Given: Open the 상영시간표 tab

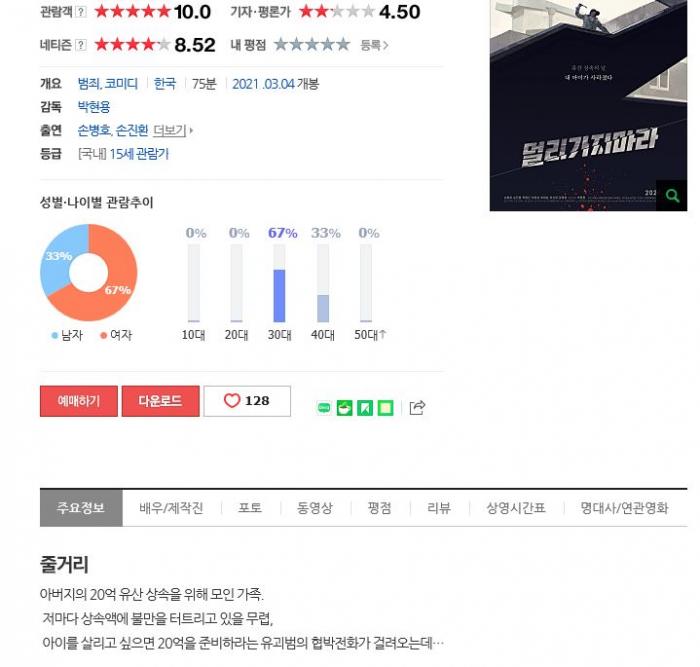Looking at the screenshot, I should pos(516,508).
